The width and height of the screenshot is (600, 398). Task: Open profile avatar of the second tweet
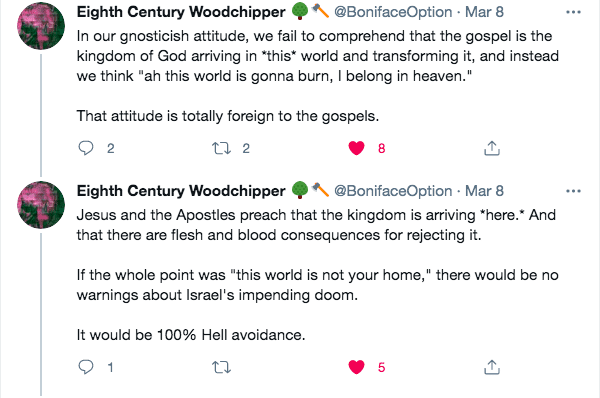41,205
